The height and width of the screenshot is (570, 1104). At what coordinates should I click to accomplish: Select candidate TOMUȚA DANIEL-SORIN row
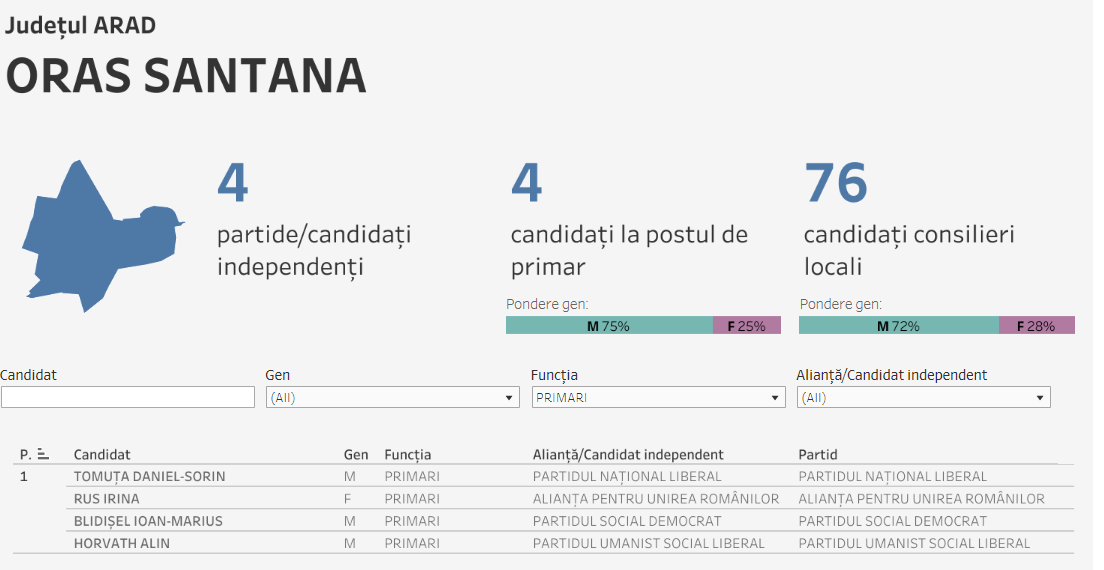(149, 477)
